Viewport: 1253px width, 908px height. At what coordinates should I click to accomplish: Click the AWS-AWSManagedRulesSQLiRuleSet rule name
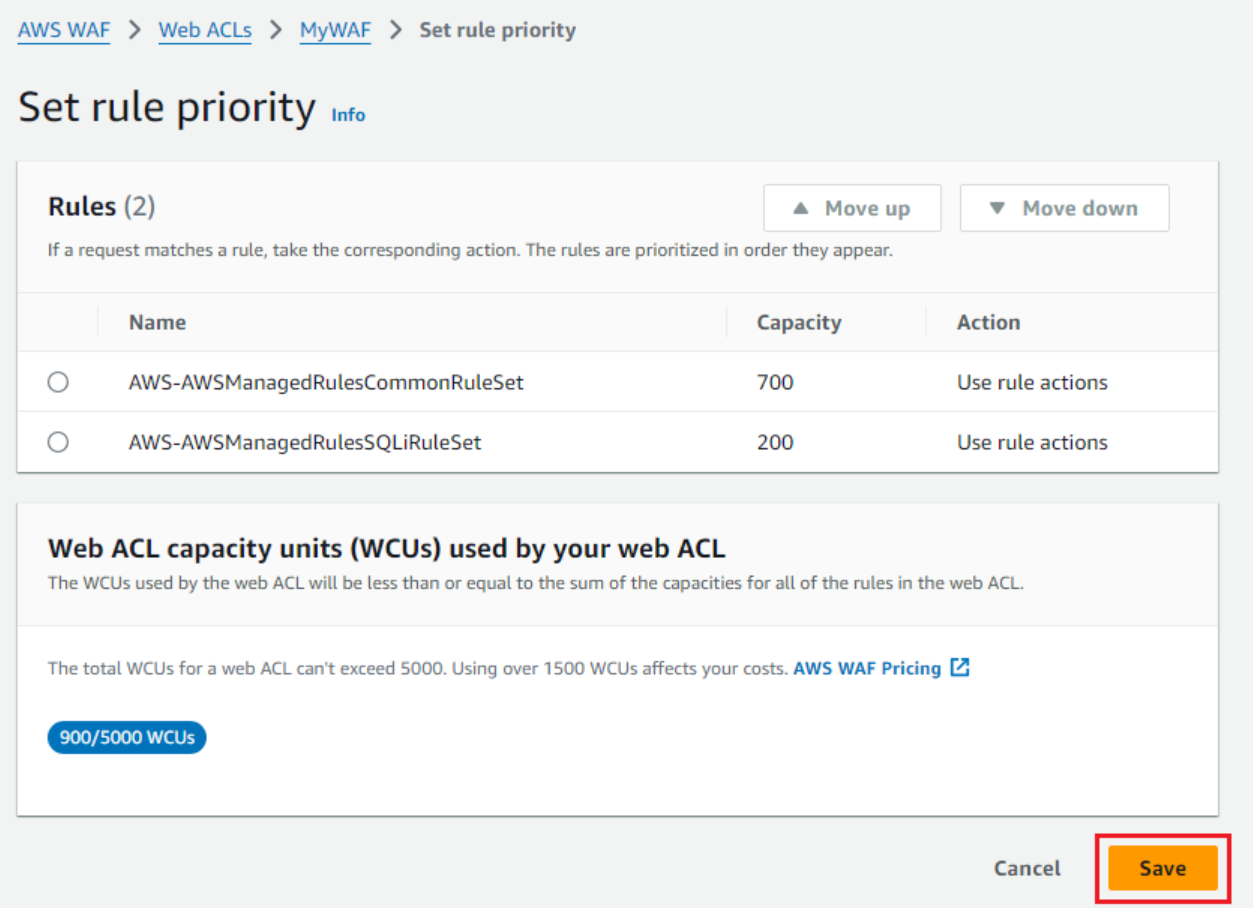tap(305, 442)
